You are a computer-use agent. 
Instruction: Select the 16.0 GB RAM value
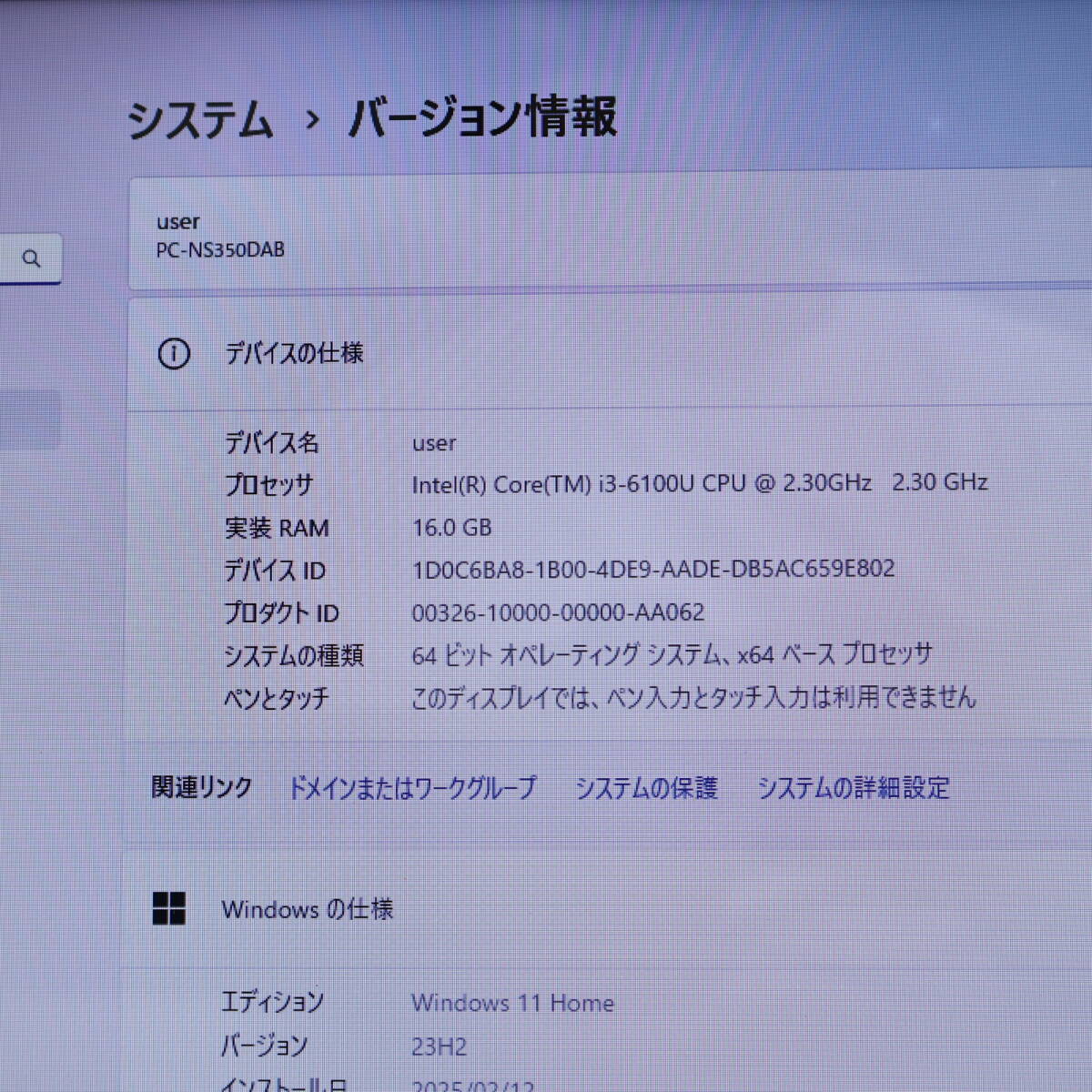tap(452, 528)
